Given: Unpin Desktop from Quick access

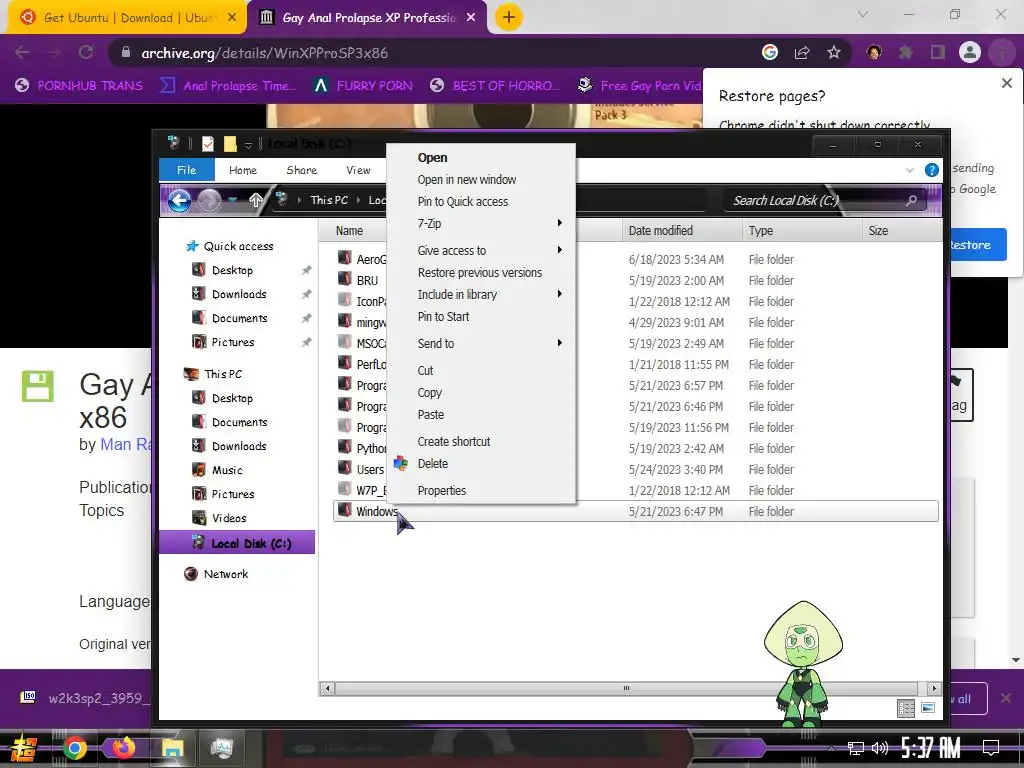Looking at the screenshot, I should pyautogui.click(x=306, y=270).
